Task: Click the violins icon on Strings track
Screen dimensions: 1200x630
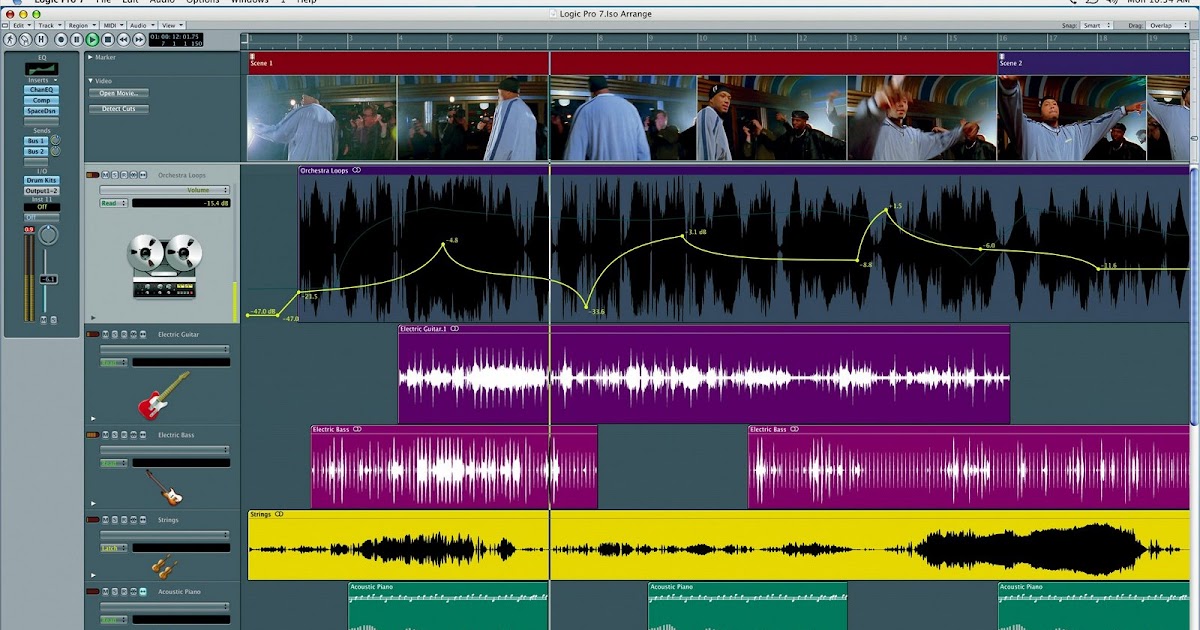Action: [x=164, y=568]
